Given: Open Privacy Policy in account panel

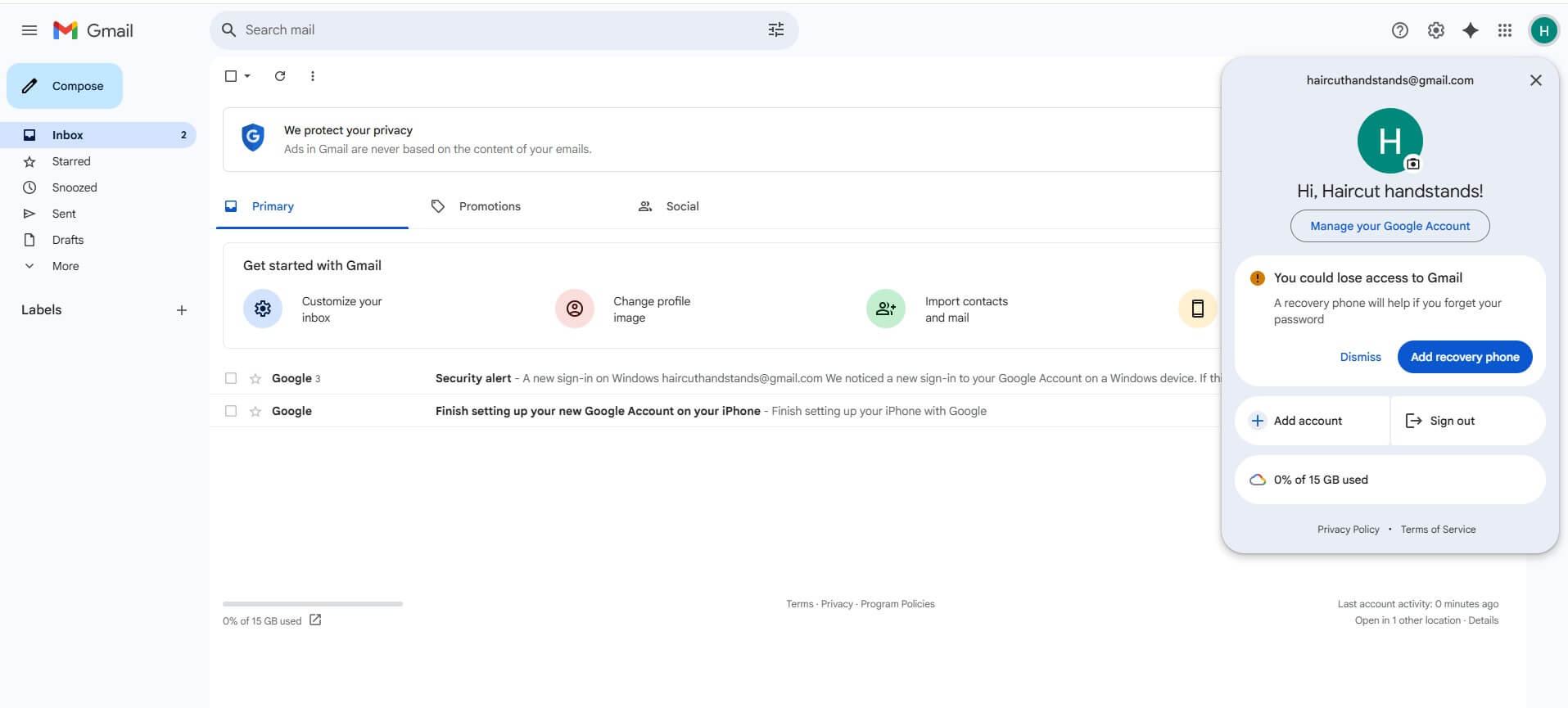Looking at the screenshot, I should [x=1348, y=530].
